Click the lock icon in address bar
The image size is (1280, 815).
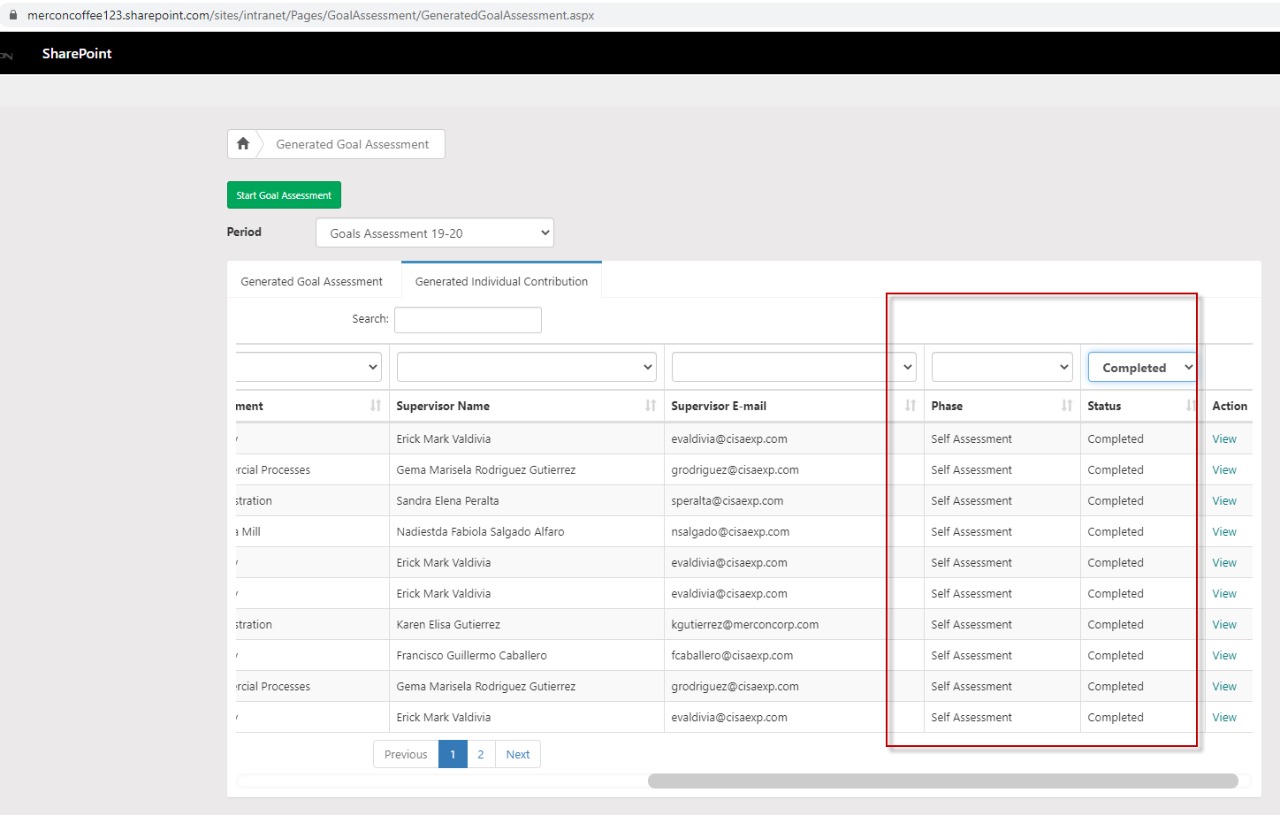(13, 15)
